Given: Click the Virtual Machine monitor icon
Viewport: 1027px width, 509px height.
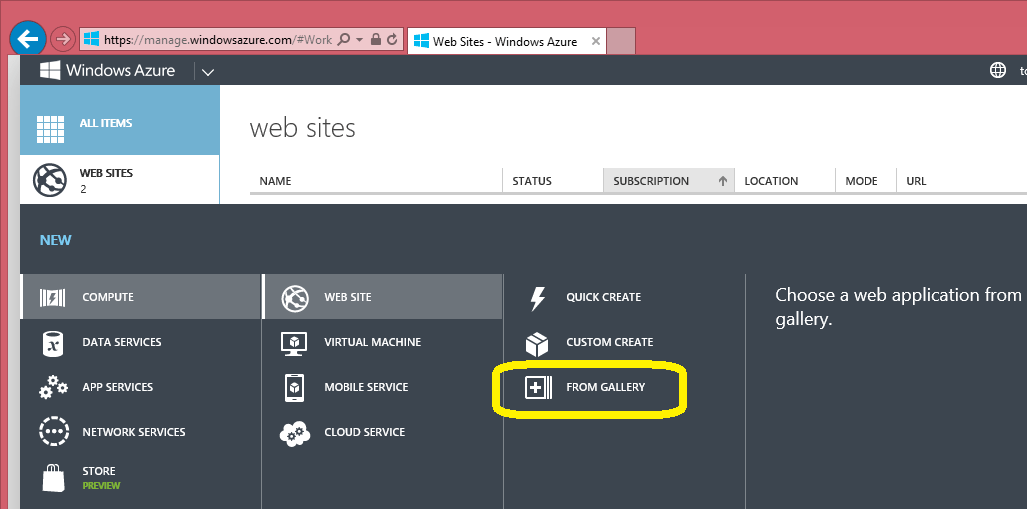Looking at the screenshot, I should pos(294,343).
